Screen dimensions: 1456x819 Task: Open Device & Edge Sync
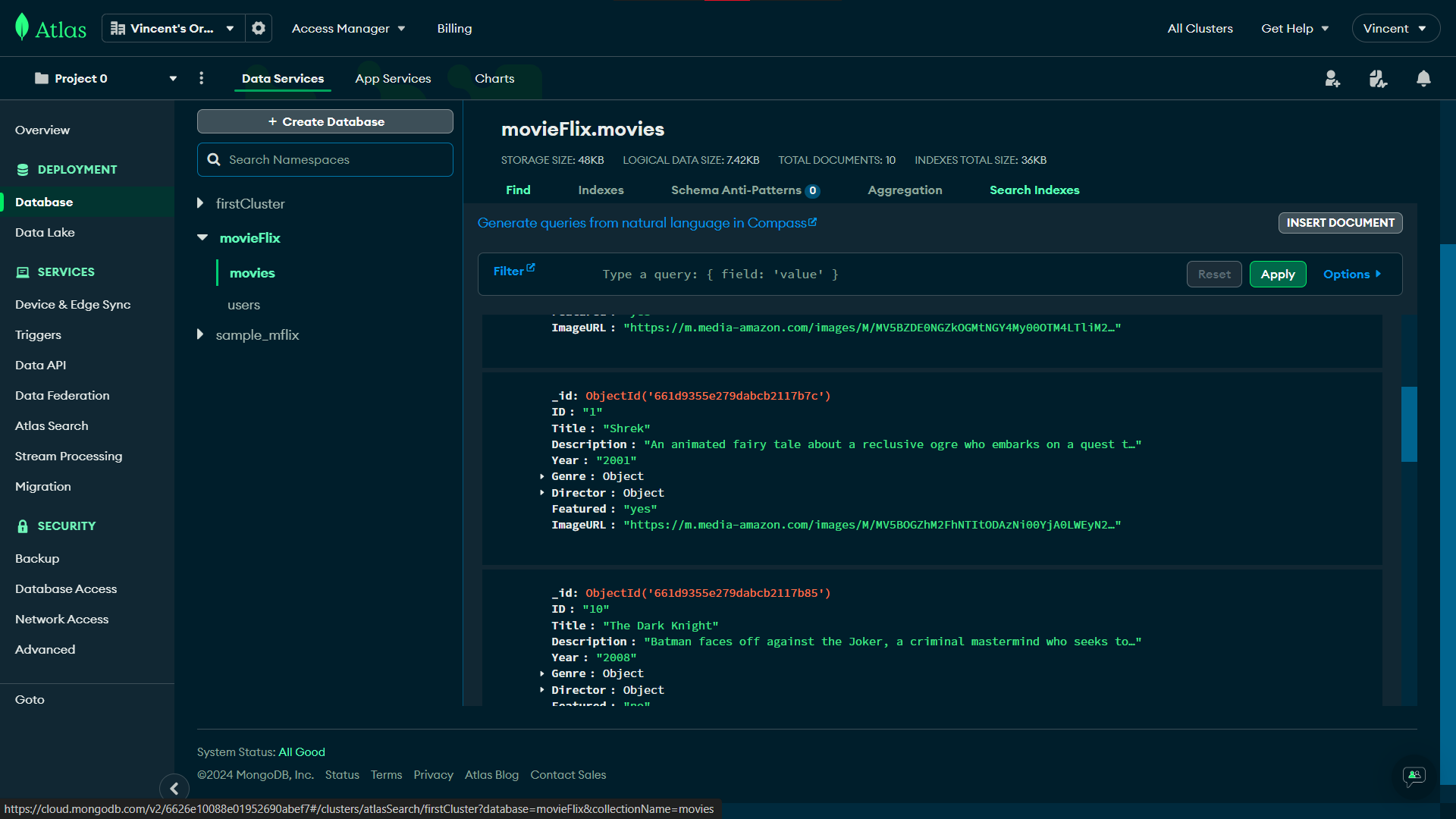[x=73, y=304]
